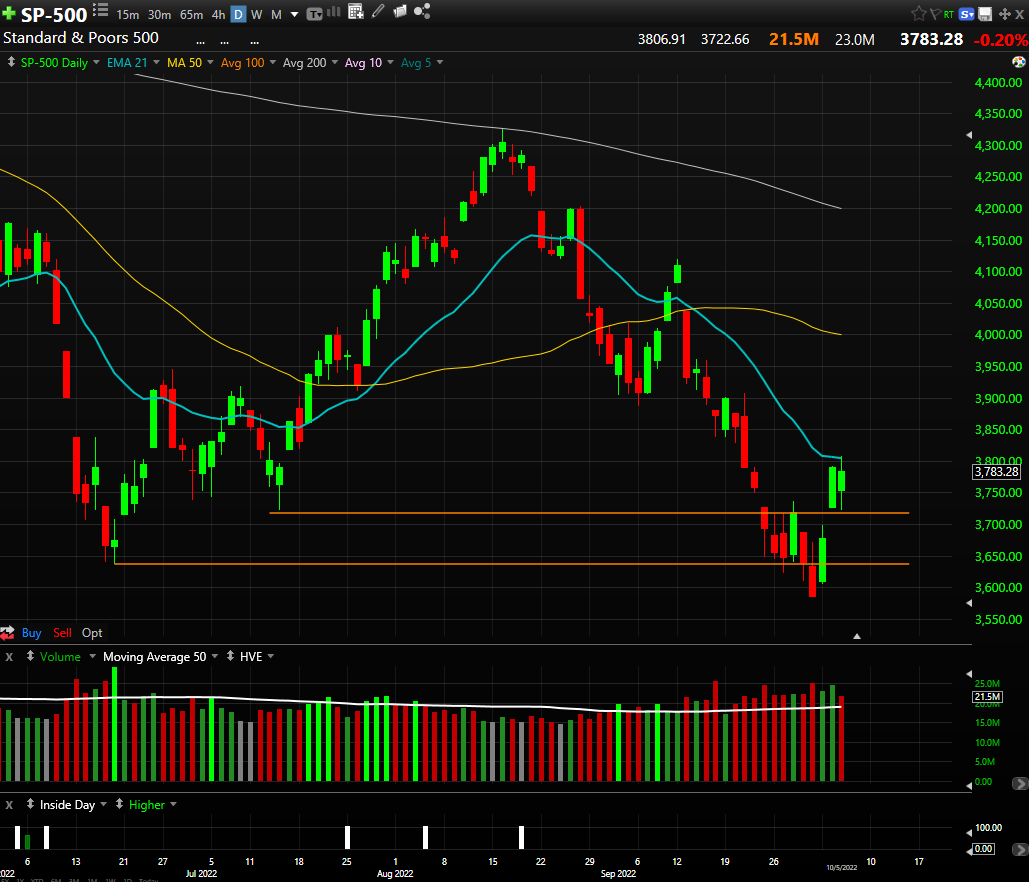Select the 4h timeframe
Screen dimensions: 1029x882
(219, 14)
